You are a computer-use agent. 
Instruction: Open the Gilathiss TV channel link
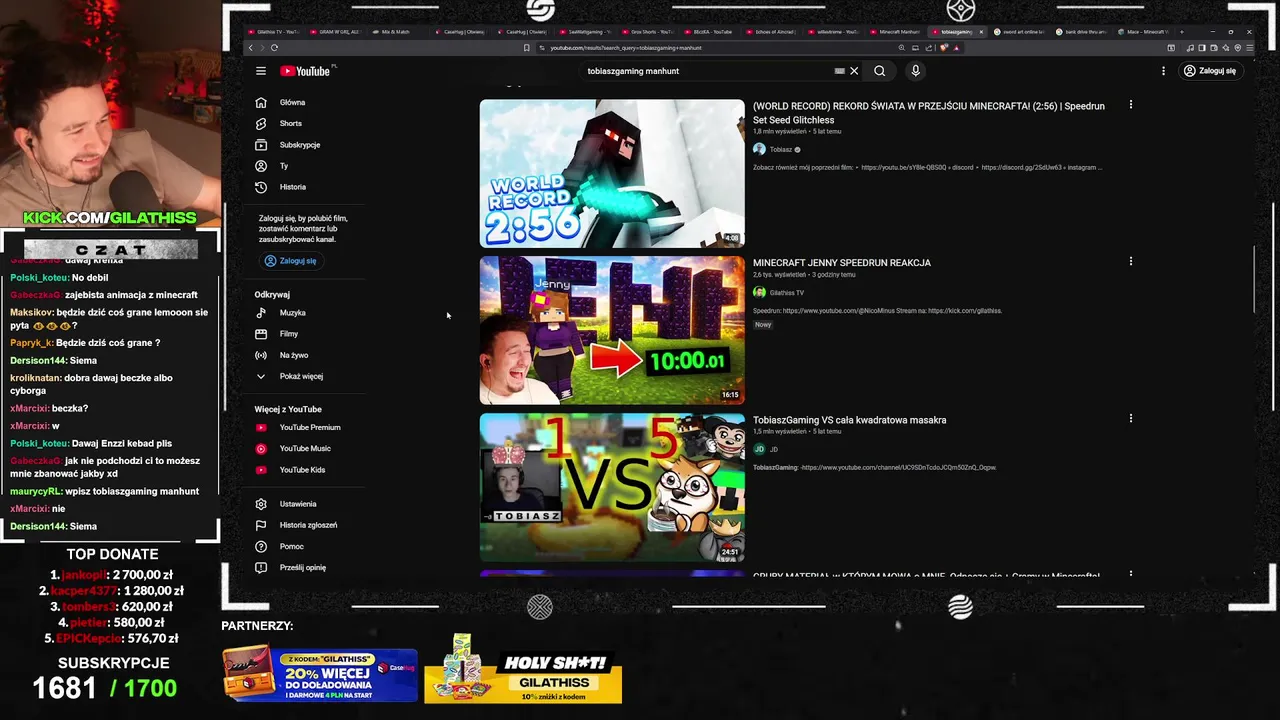(786, 293)
